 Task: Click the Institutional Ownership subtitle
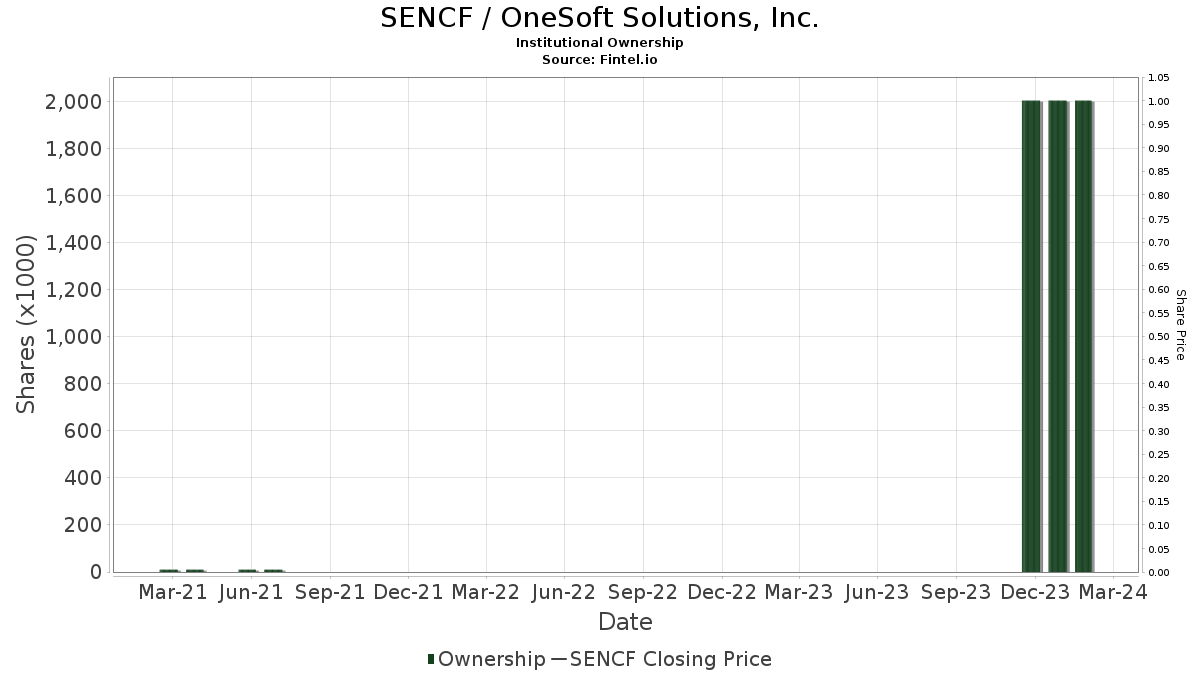tap(600, 43)
